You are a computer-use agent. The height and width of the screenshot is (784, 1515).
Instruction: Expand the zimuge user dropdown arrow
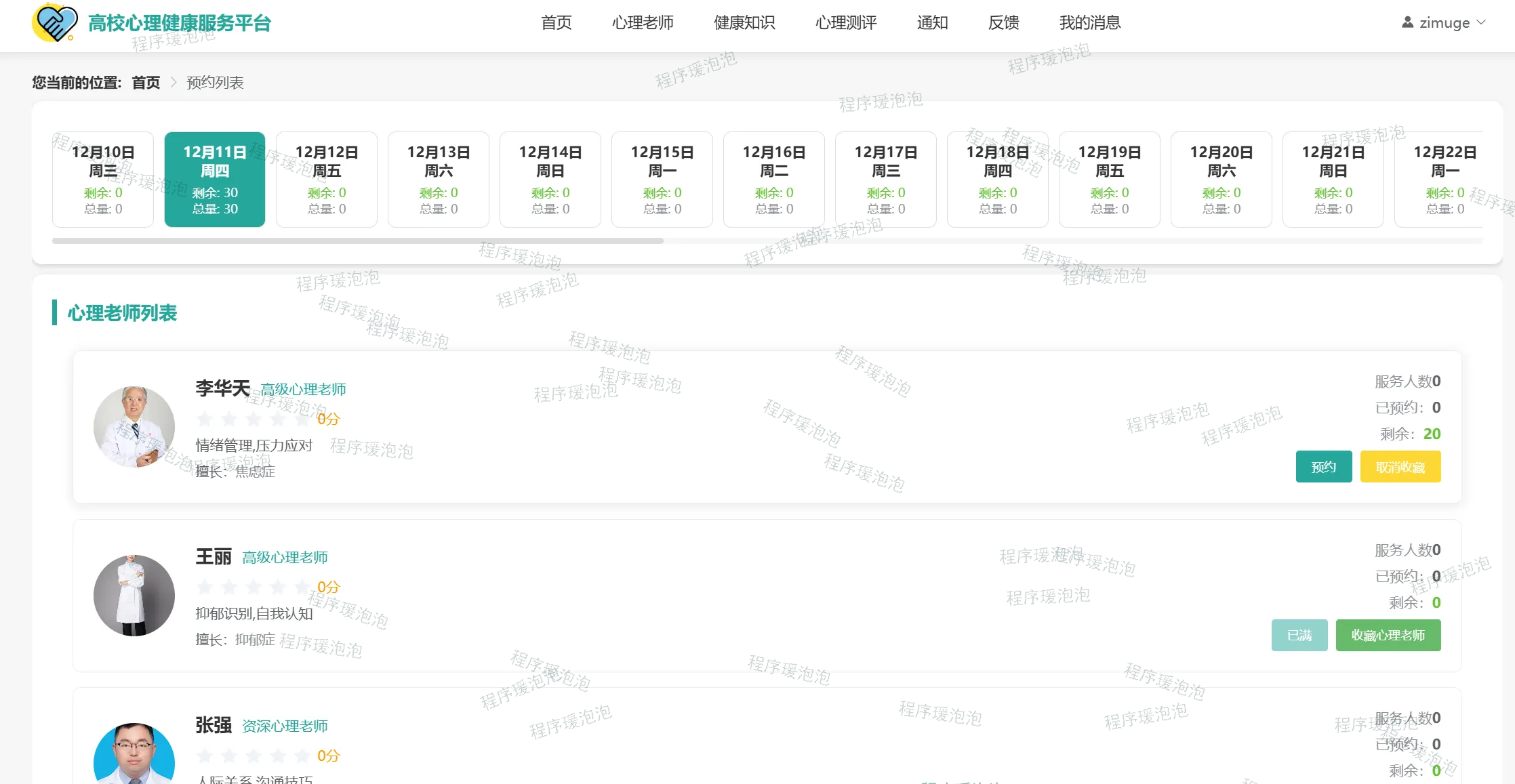point(1481,22)
